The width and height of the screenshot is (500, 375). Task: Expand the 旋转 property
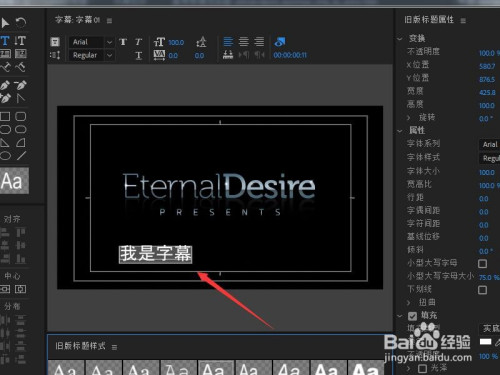click(x=409, y=117)
